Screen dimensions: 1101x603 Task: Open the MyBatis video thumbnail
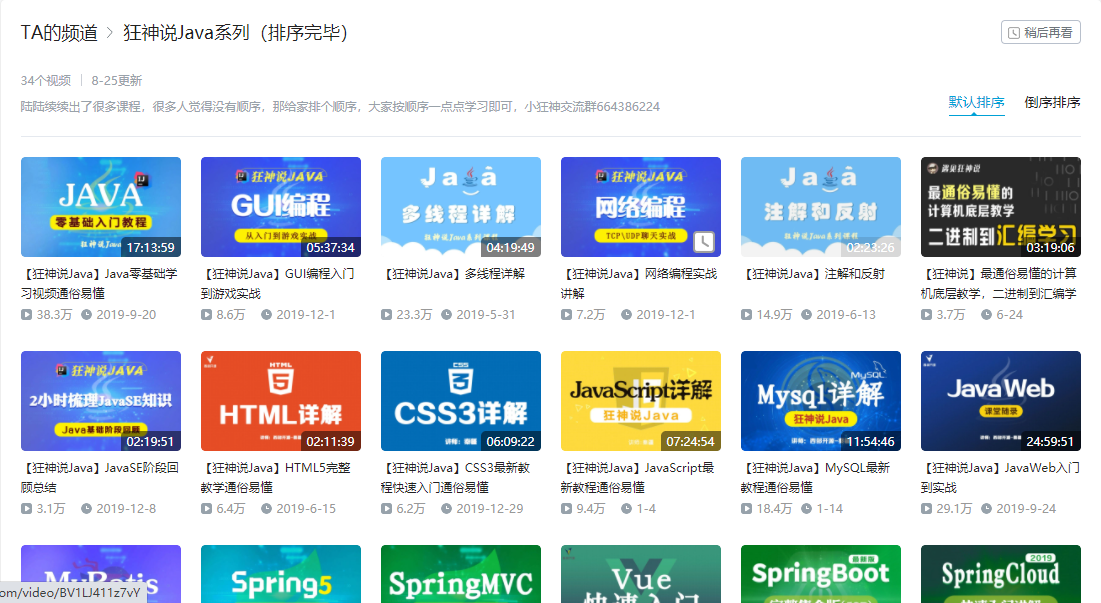point(101,574)
